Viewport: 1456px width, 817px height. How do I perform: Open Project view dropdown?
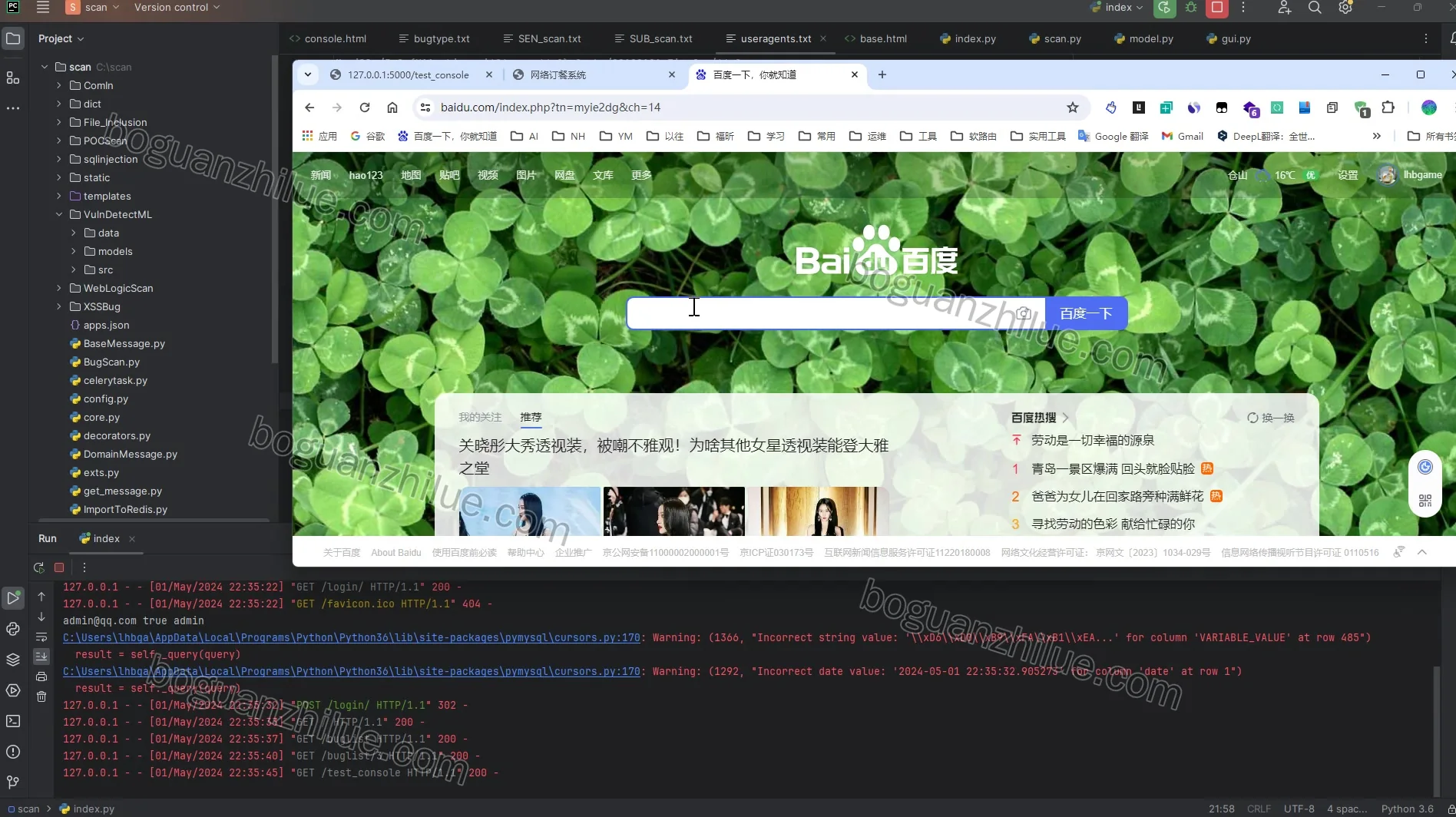click(x=61, y=38)
